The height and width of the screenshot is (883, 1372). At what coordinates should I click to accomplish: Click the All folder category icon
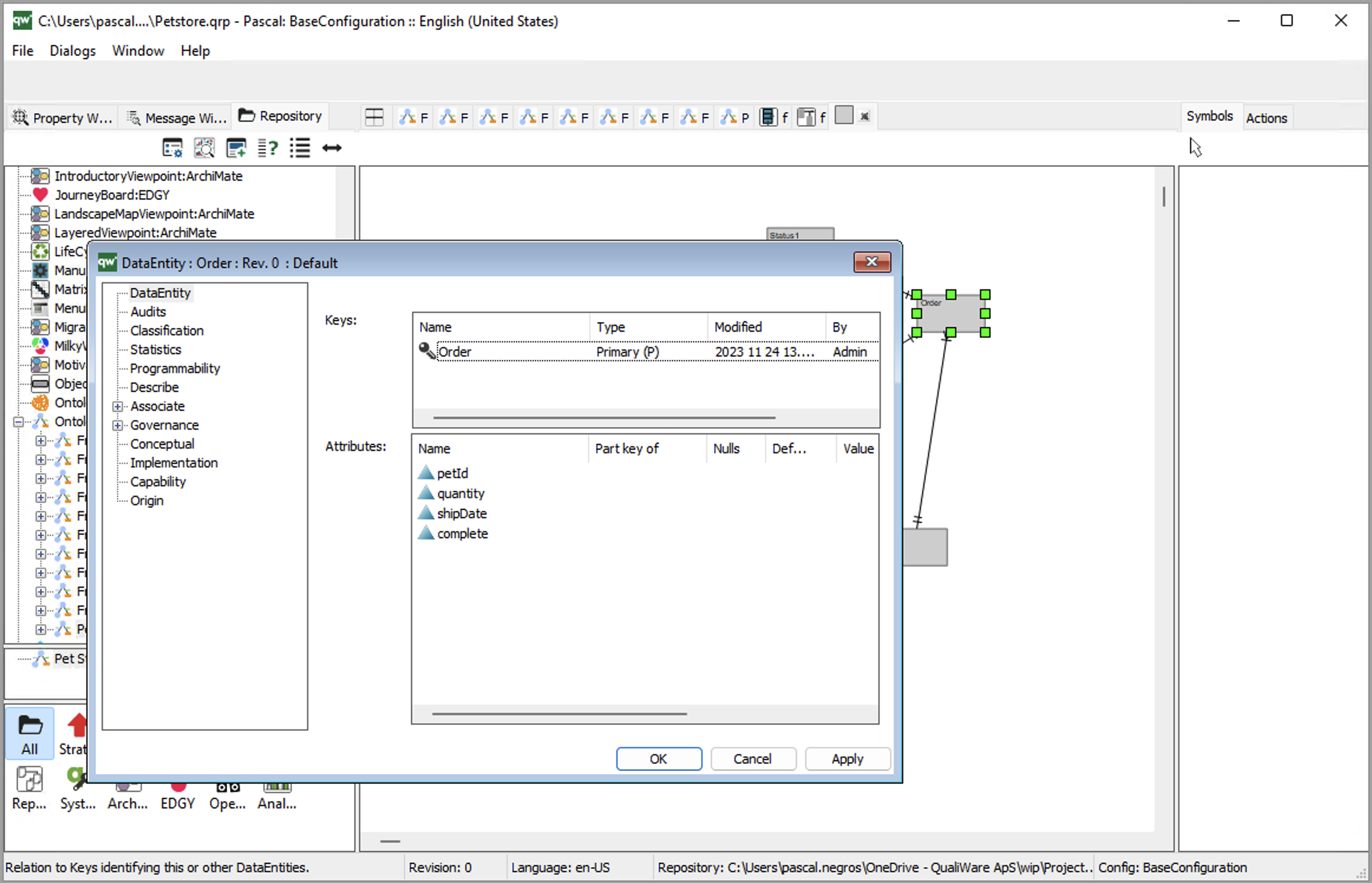(x=30, y=733)
